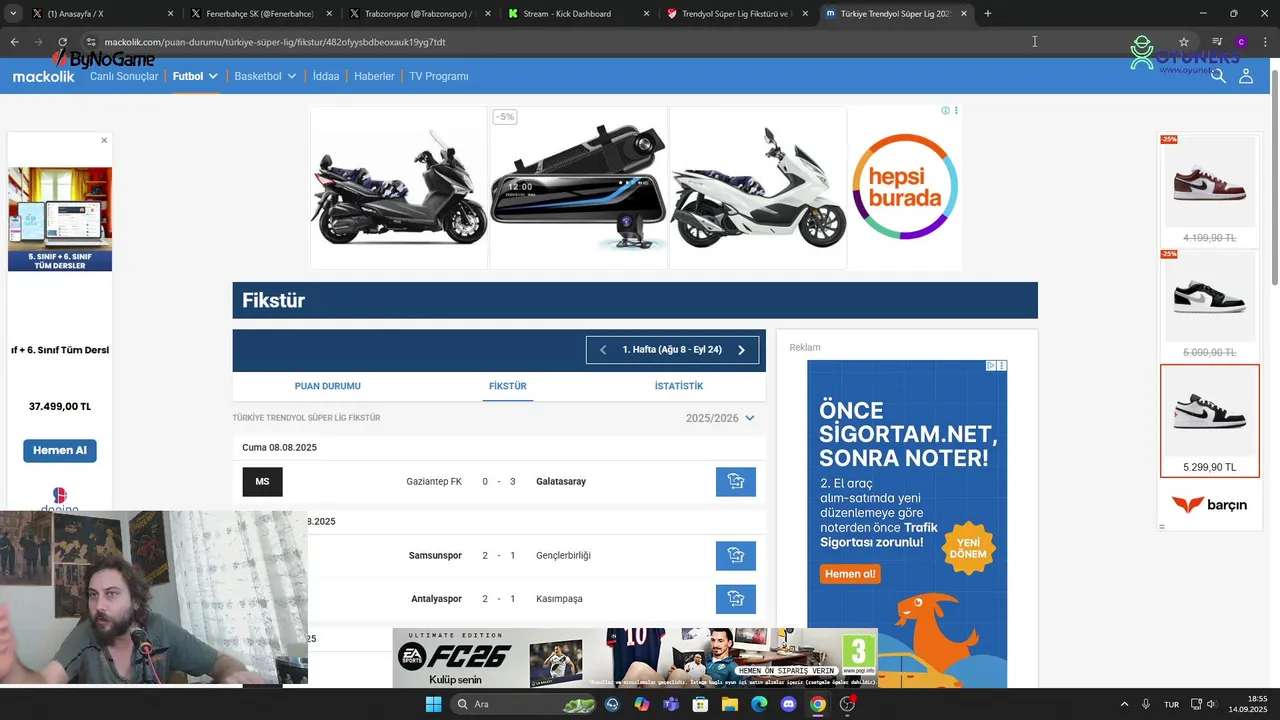
Task: Bookmark this page with star icon
Action: (x=1184, y=42)
